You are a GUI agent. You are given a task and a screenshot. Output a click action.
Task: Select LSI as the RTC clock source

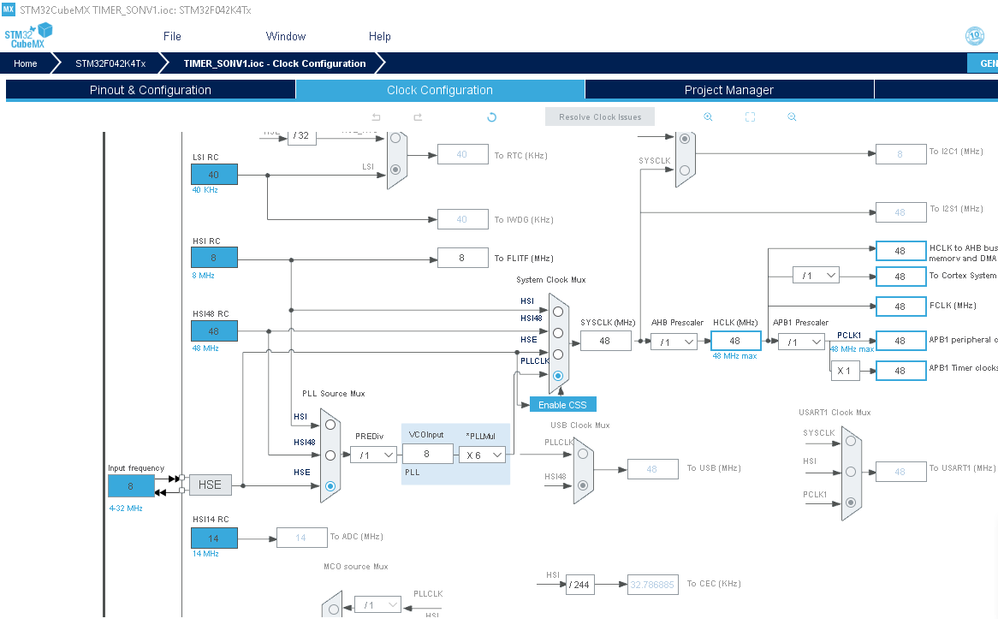[396, 169]
